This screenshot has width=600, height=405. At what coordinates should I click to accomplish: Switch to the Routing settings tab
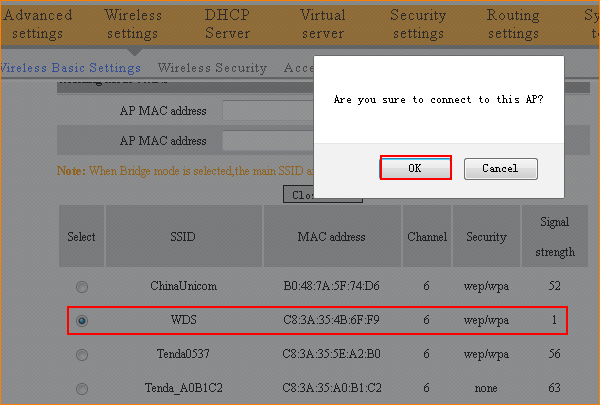[512, 24]
